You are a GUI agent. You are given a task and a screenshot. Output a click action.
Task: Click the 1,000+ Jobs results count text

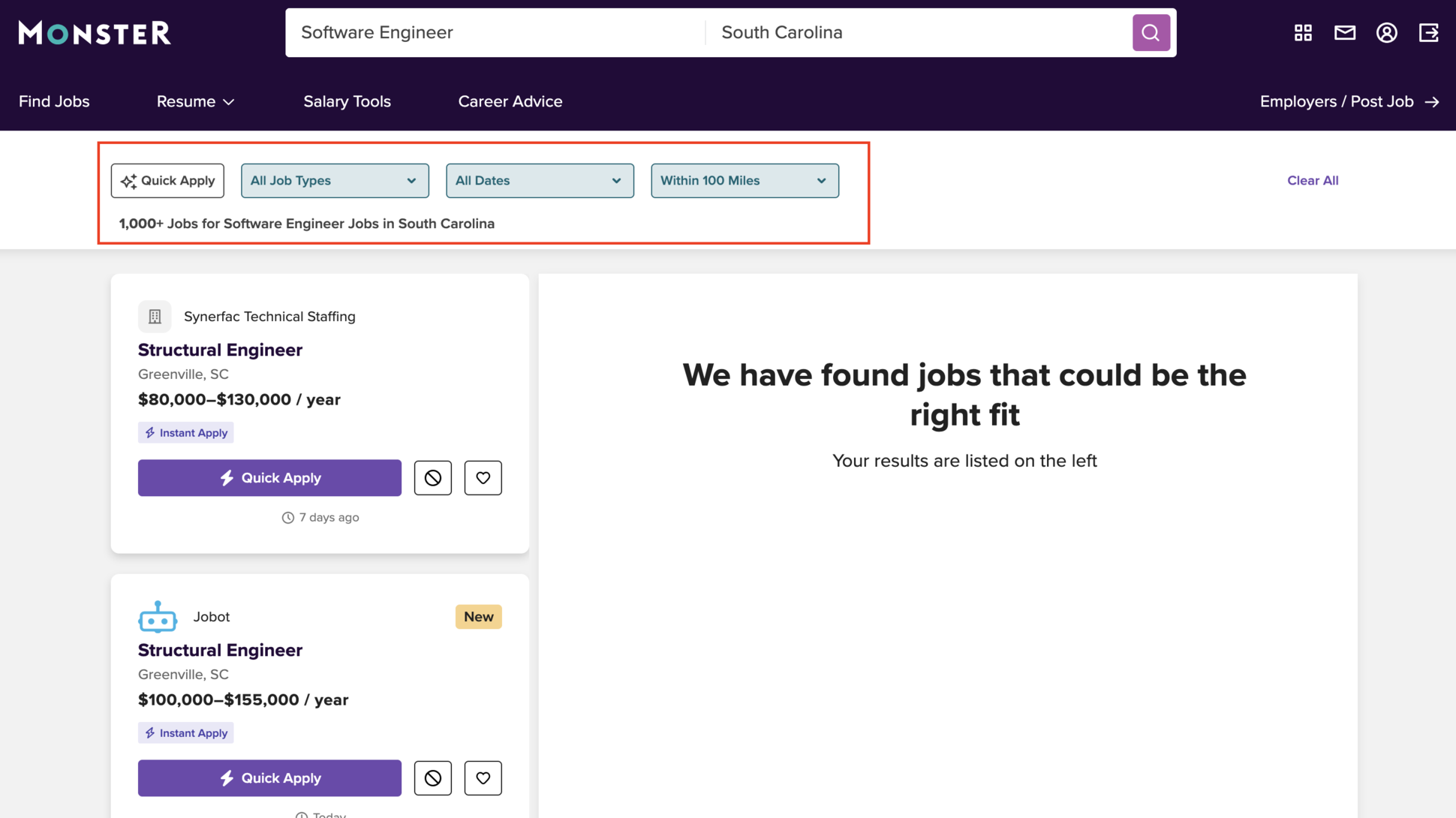[306, 224]
